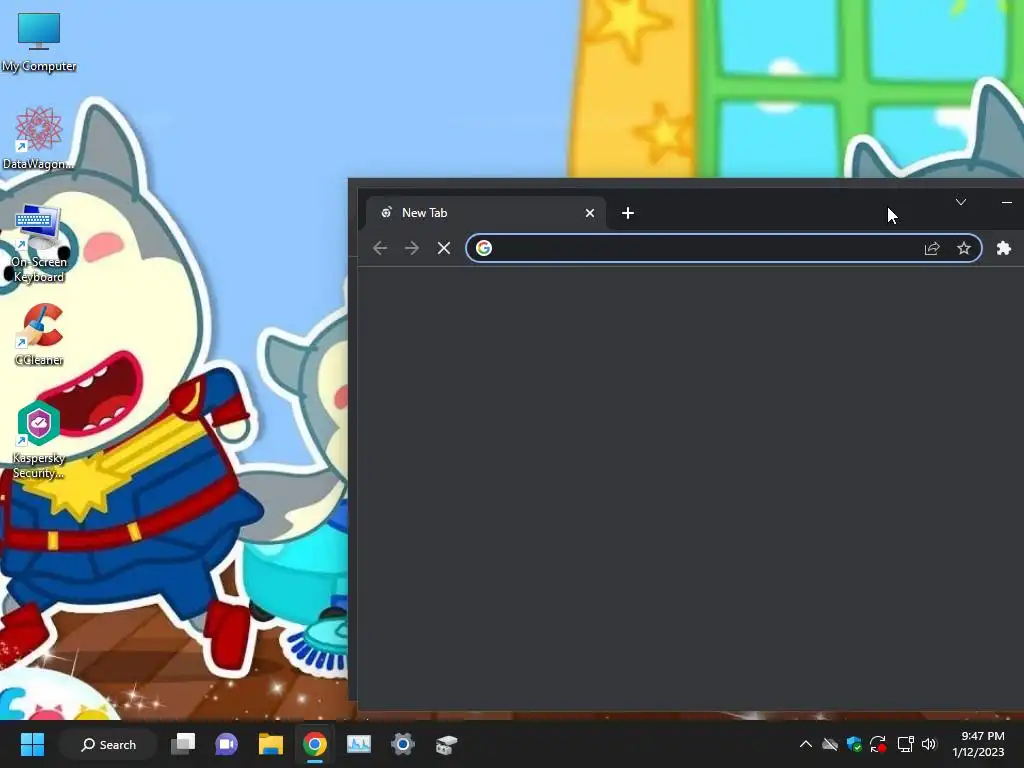The width and height of the screenshot is (1024, 768).
Task: Minimize the Chrome window
Action: 1006,202
